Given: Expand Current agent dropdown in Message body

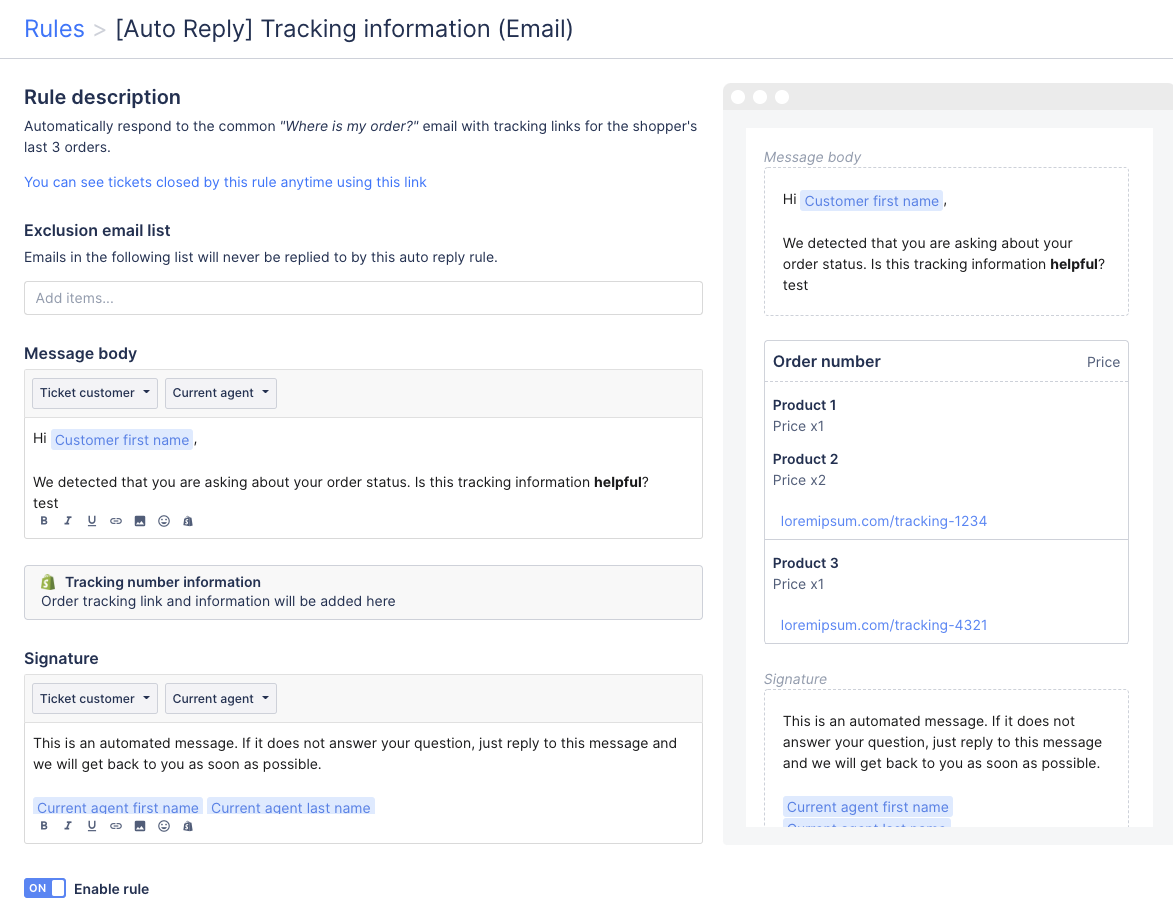Looking at the screenshot, I should 221,393.
